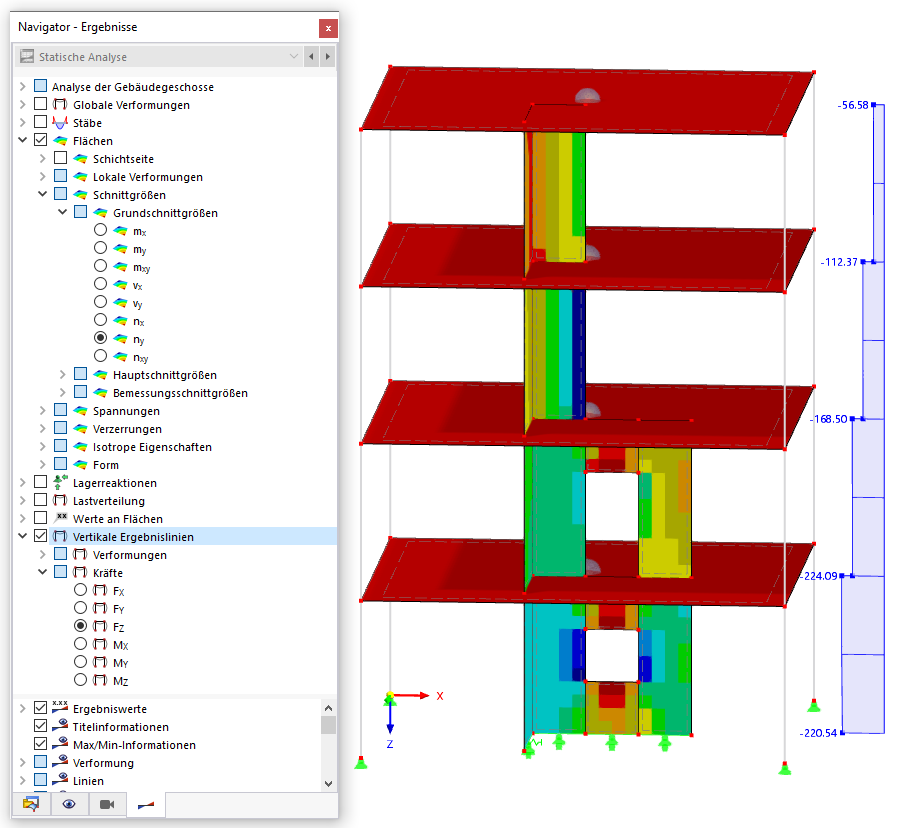Click the Grundschnittgrößen icon
The width and height of the screenshot is (898, 828).
pyautogui.click(x=100, y=213)
